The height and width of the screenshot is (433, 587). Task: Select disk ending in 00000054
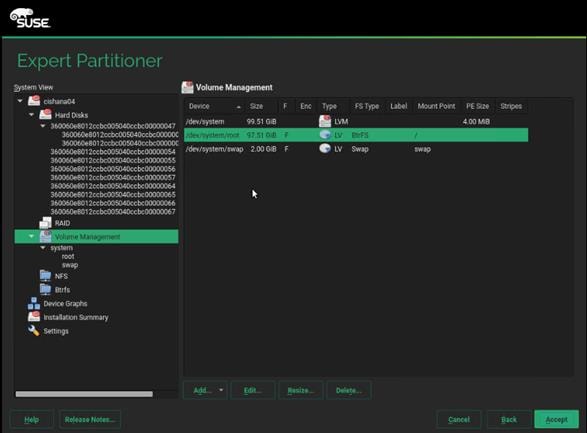coord(113,152)
